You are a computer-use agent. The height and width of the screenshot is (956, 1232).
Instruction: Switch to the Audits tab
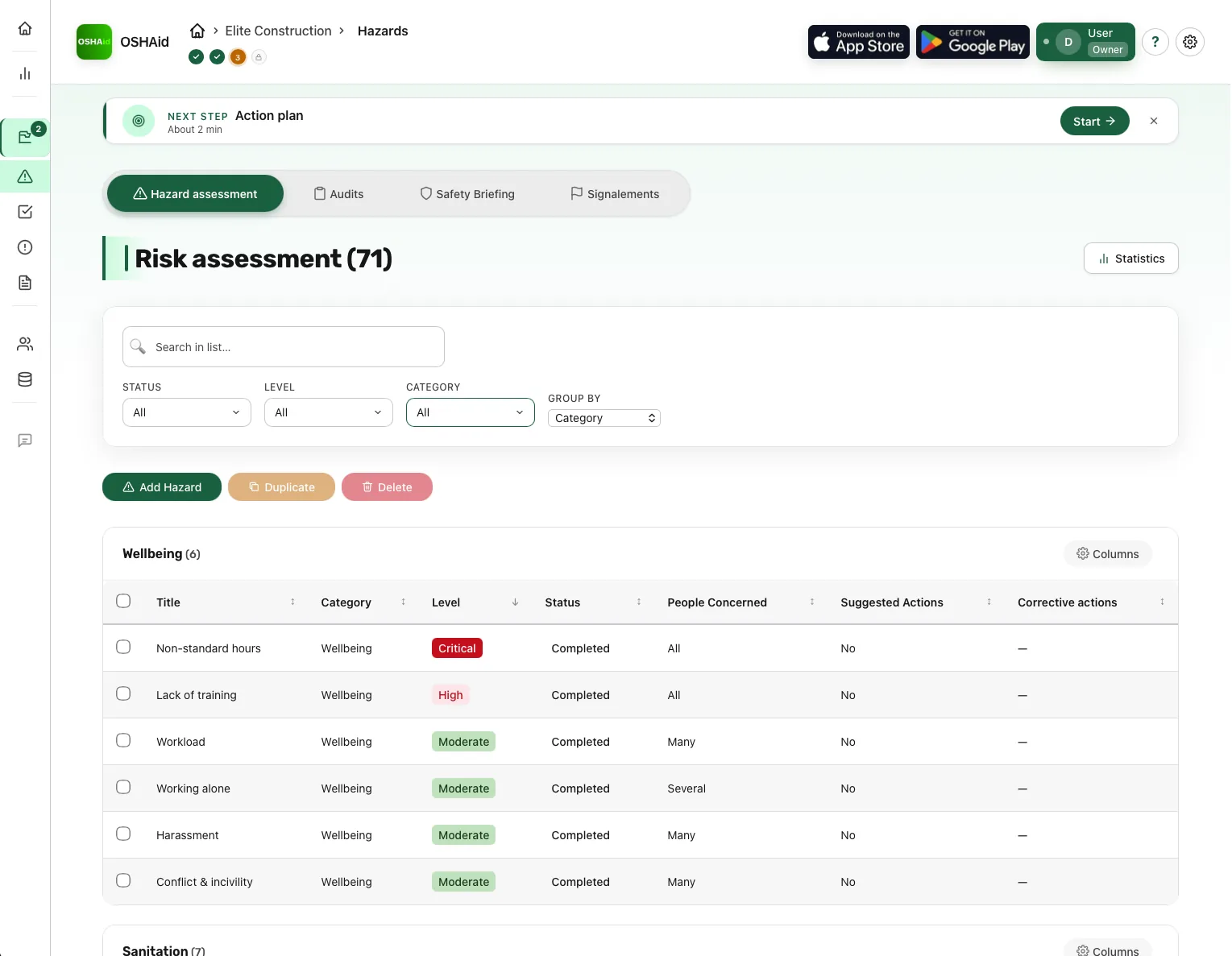(338, 194)
